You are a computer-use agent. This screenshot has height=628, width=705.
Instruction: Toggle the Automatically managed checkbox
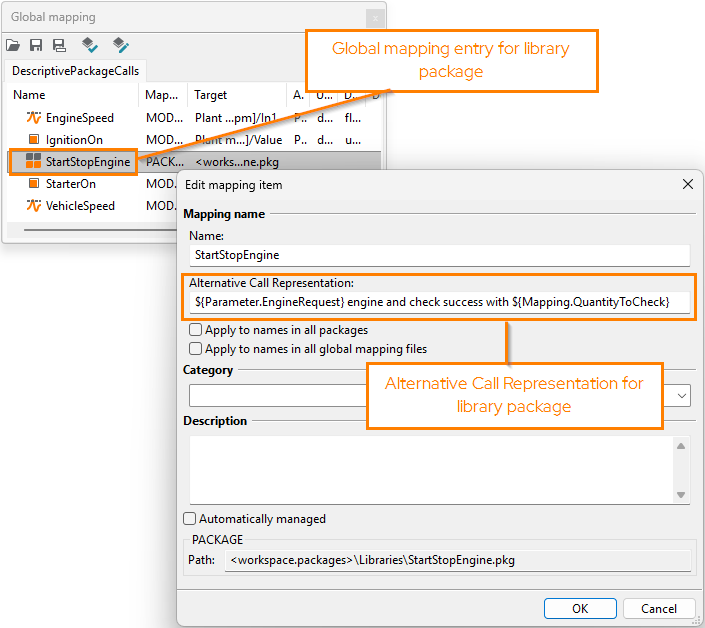tap(189, 519)
